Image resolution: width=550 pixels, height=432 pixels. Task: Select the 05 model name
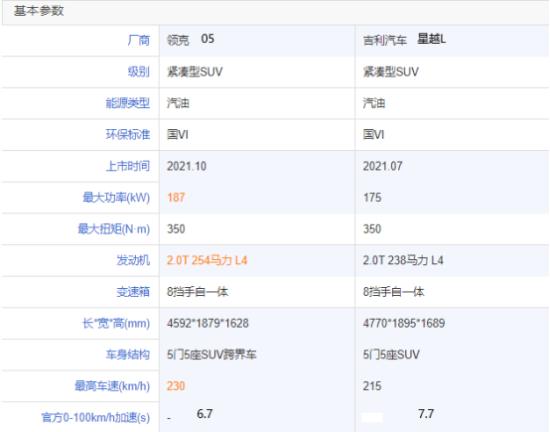[x=208, y=39]
